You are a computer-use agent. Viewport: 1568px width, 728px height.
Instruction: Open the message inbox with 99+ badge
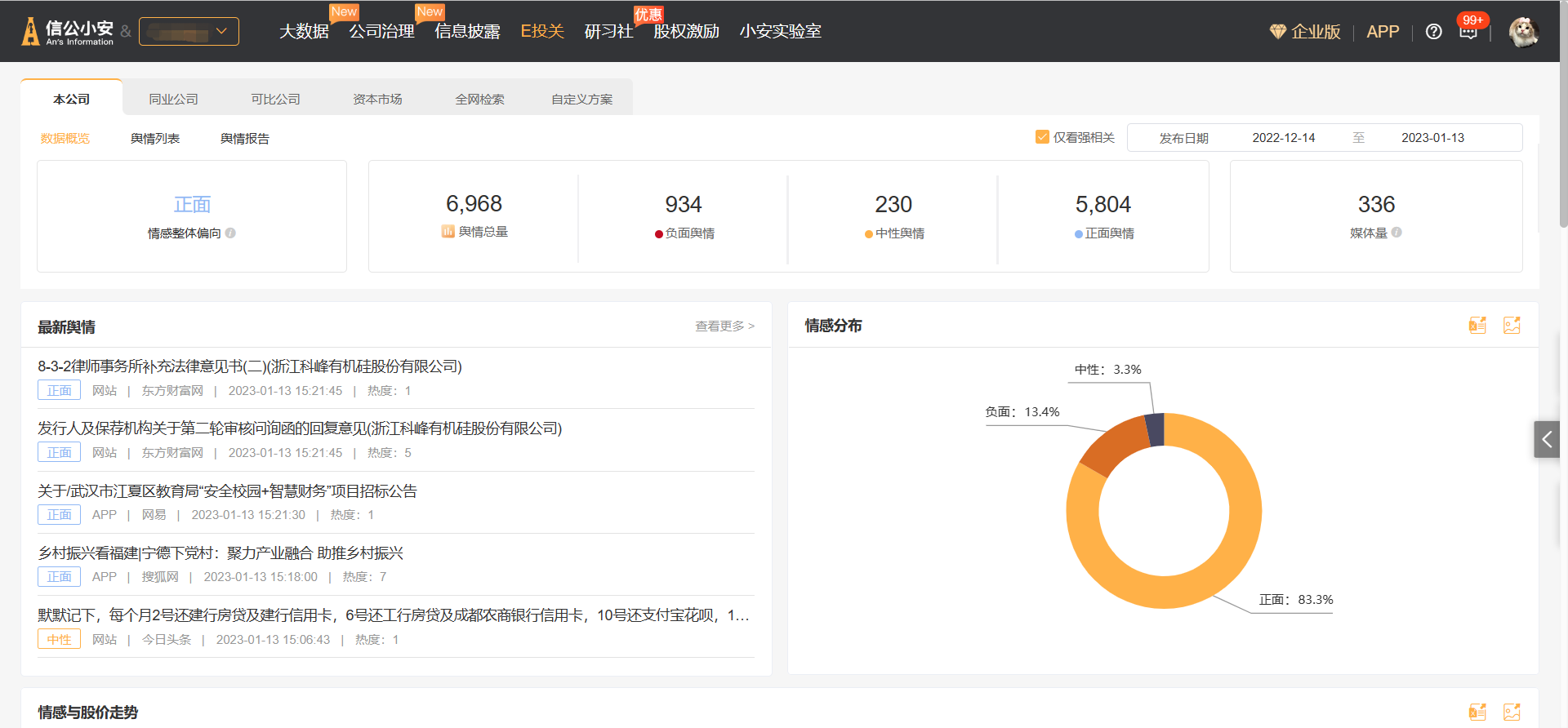[1468, 32]
